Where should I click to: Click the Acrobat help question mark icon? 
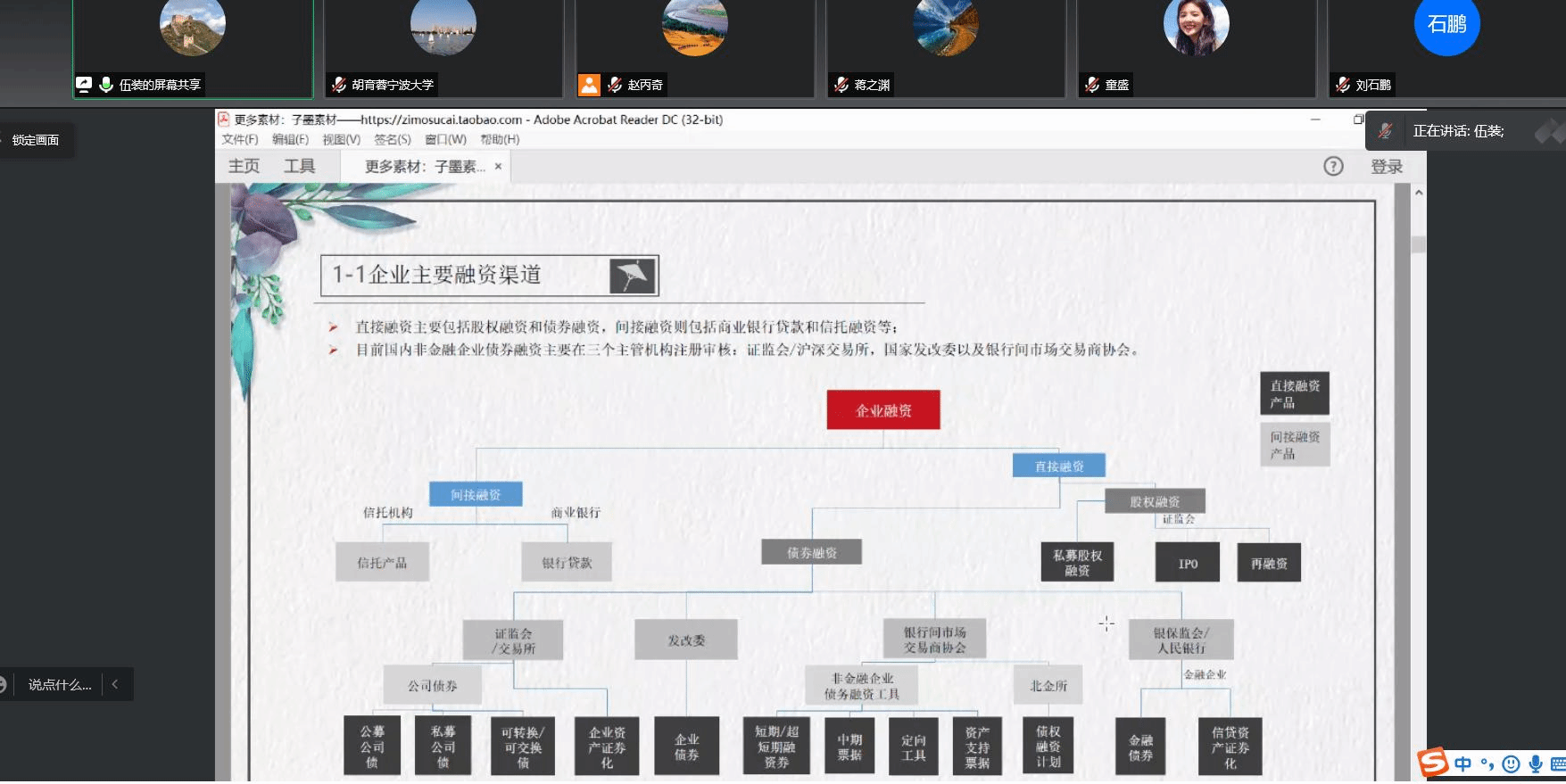click(x=1333, y=166)
